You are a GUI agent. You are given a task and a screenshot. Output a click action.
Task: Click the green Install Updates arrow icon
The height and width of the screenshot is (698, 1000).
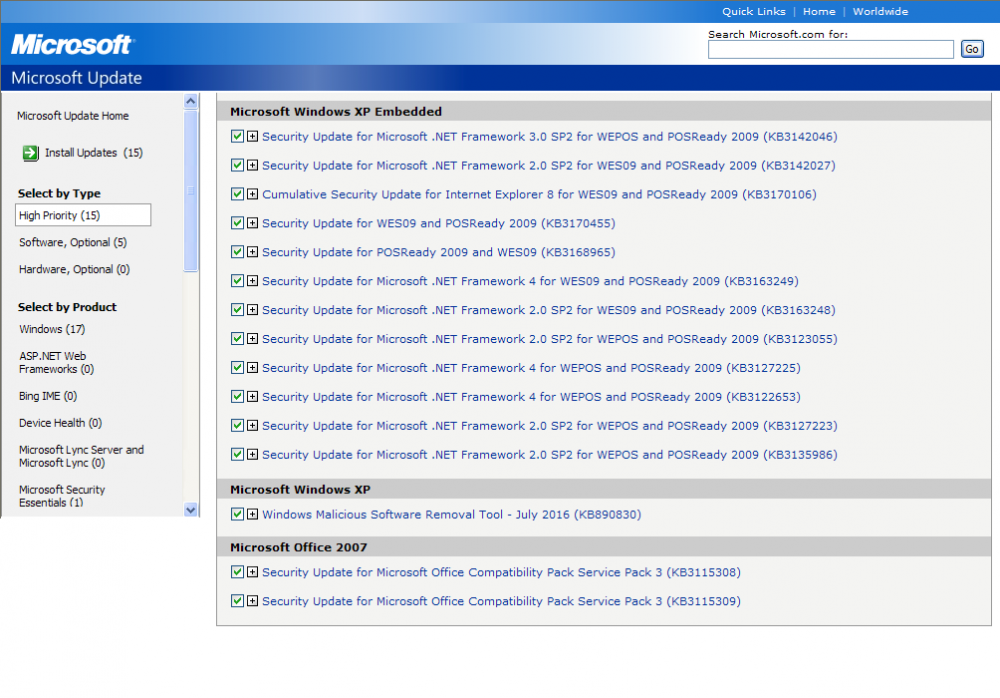click(x=30, y=153)
